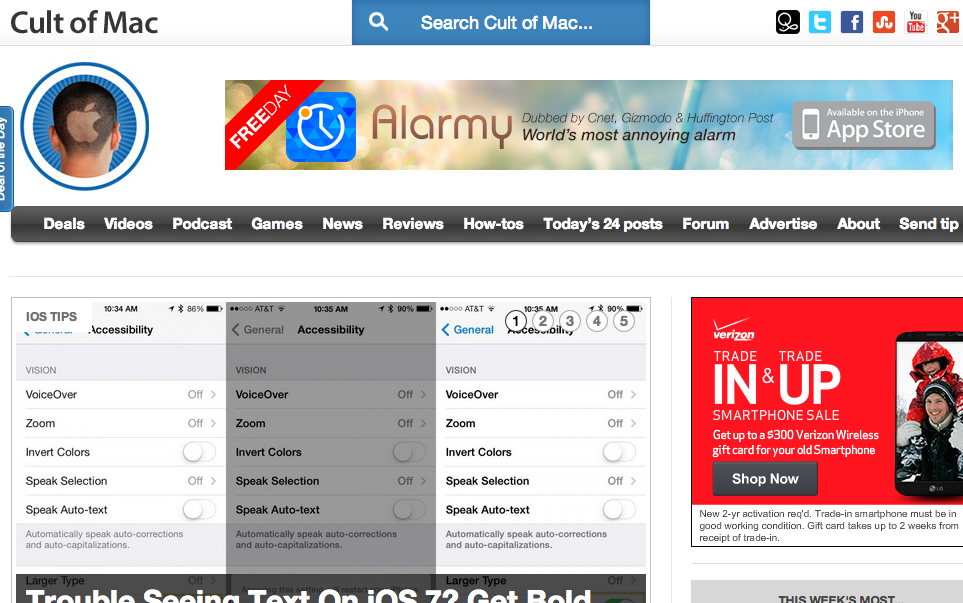Go to the Cult of Mac home title

click(x=84, y=23)
